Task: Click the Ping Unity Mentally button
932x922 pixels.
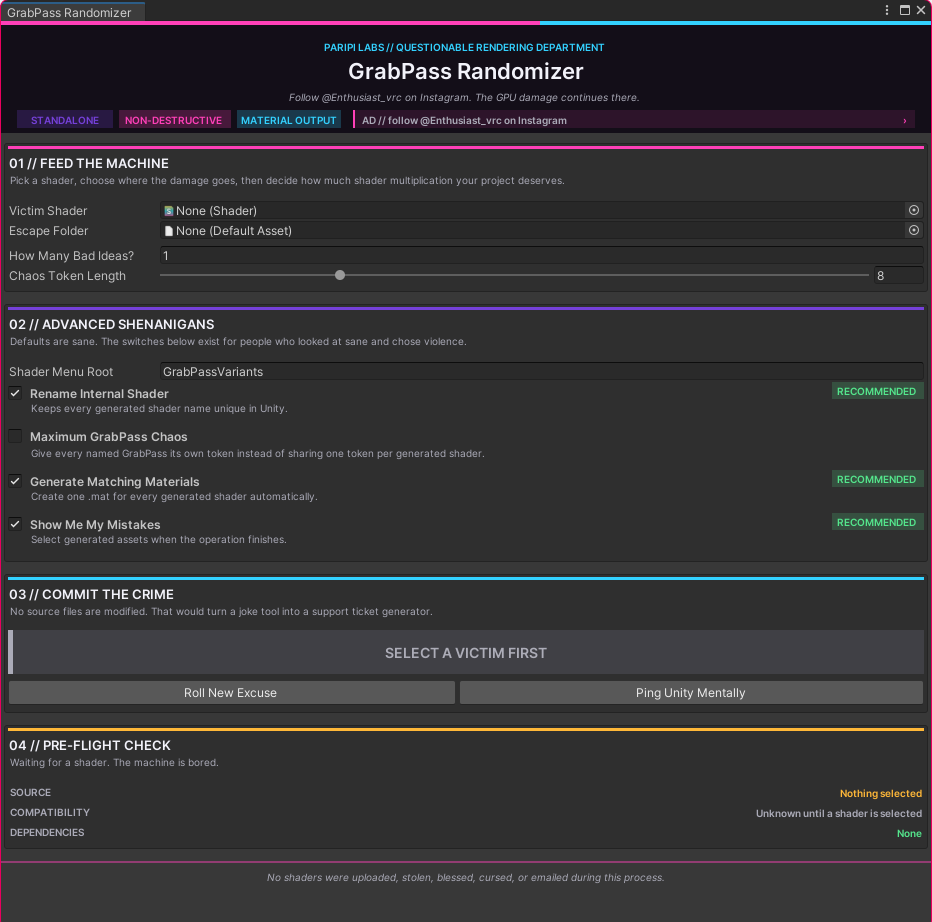Action: point(691,693)
